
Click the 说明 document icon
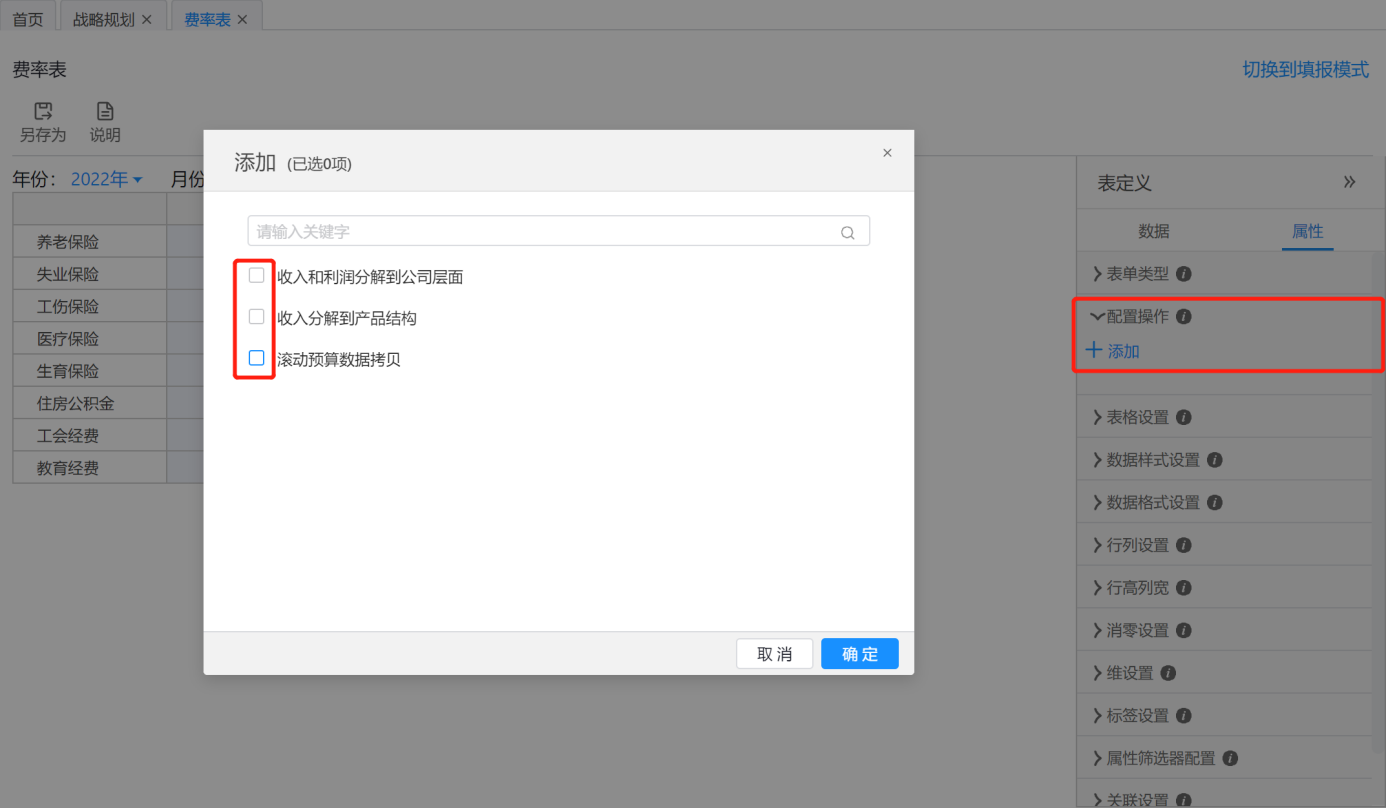pos(105,111)
